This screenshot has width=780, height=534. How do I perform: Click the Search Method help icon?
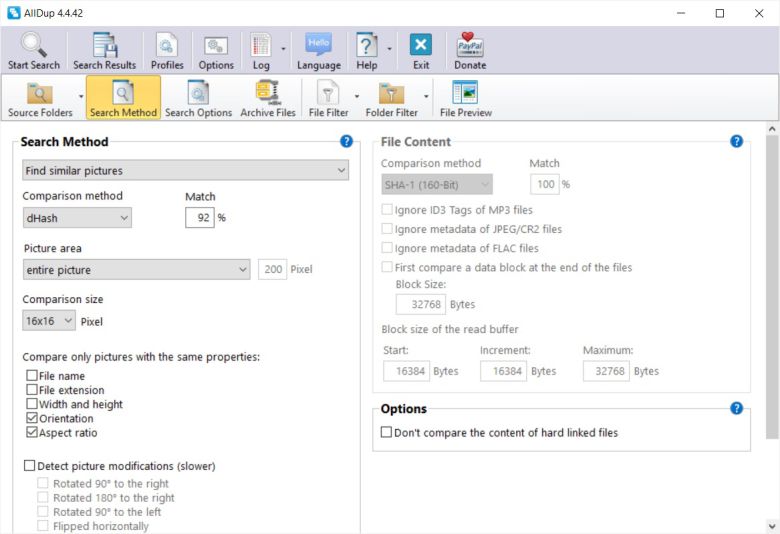click(346, 142)
